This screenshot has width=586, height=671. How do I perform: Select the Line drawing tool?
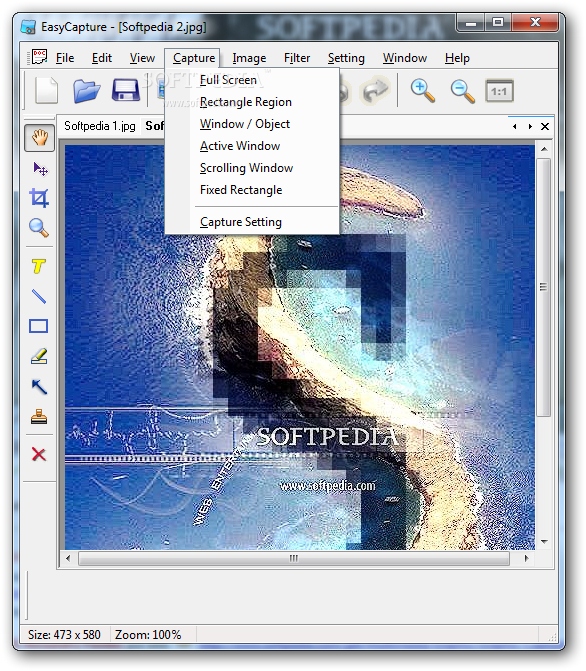(39, 296)
